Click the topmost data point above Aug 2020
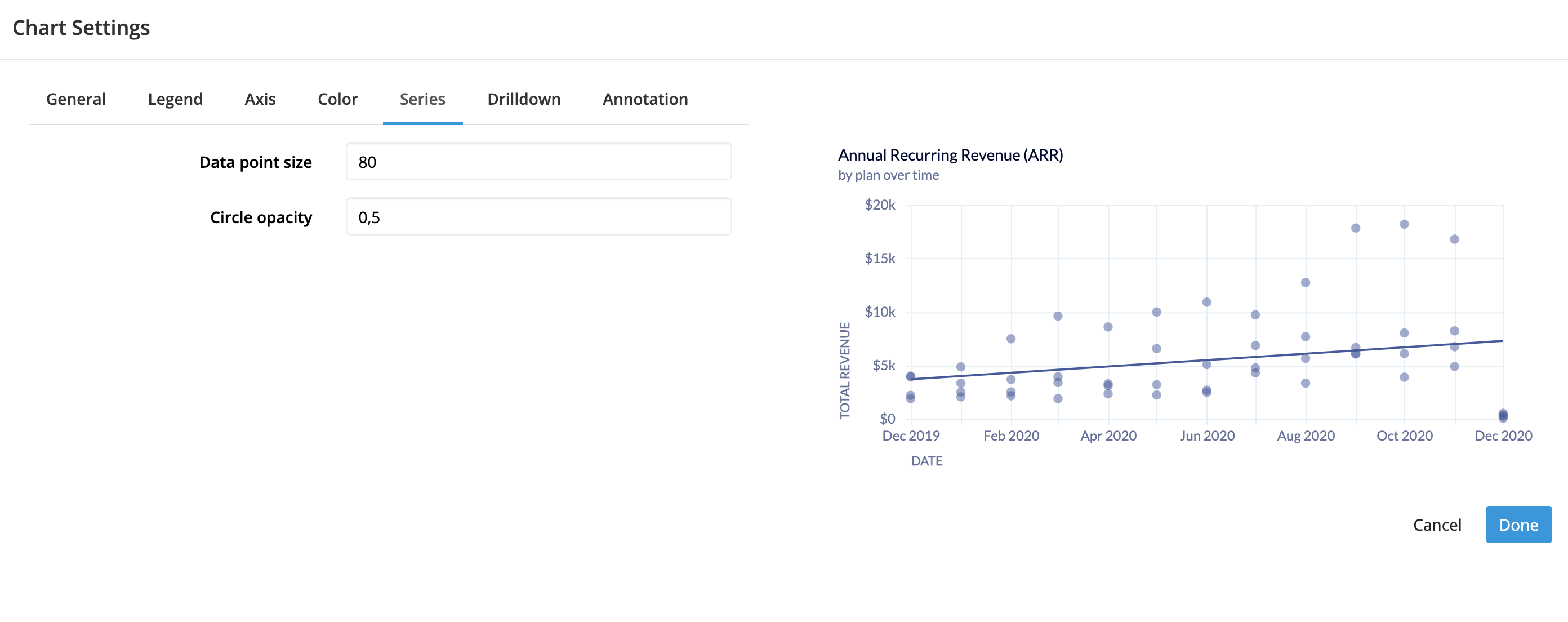This screenshot has width=1568, height=622. coord(1306,283)
